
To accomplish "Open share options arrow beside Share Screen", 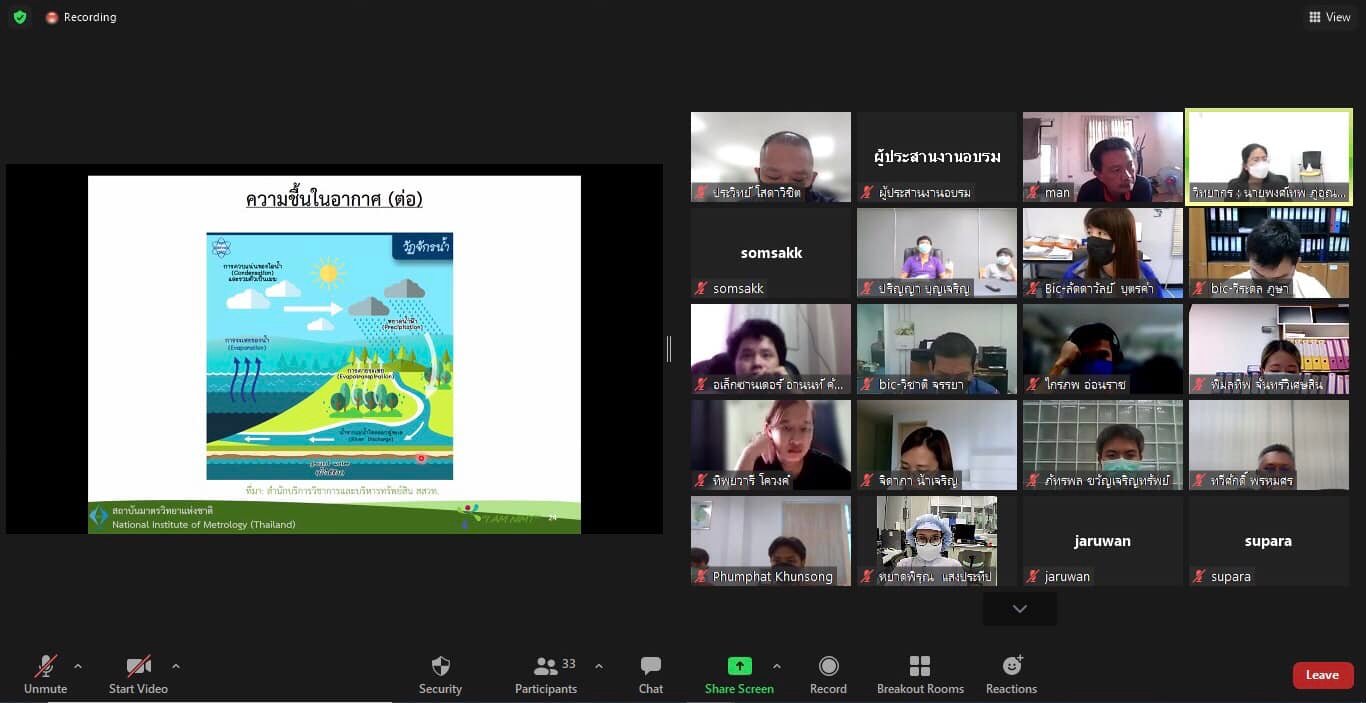I will [x=777, y=666].
